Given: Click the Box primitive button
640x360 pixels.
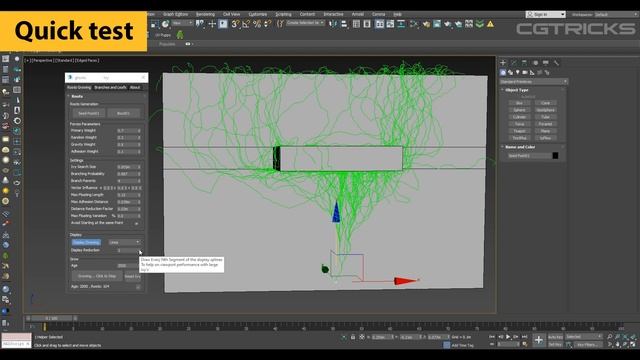Looking at the screenshot, I should (x=519, y=103).
